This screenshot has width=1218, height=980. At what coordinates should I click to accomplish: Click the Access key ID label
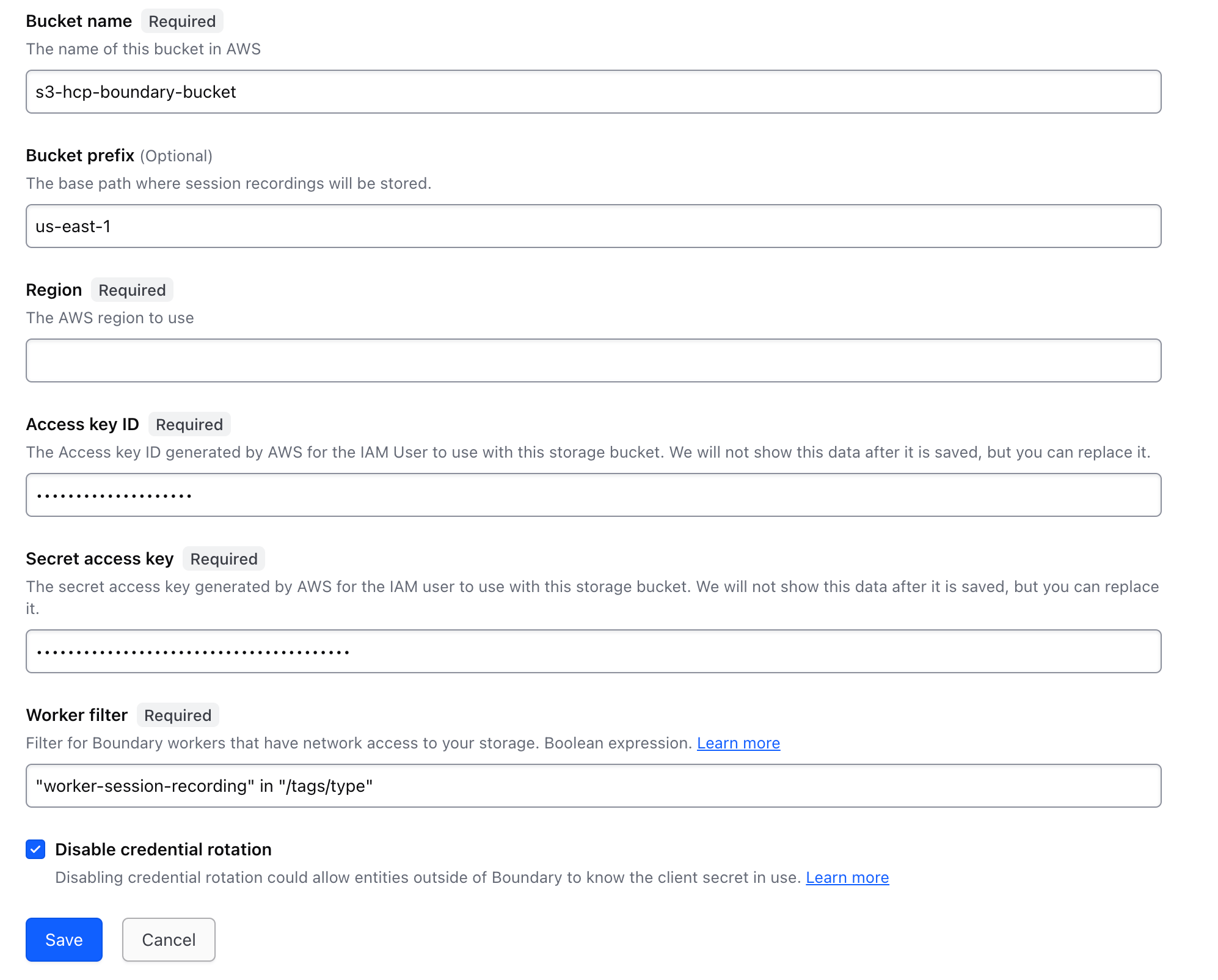pyautogui.click(x=82, y=425)
